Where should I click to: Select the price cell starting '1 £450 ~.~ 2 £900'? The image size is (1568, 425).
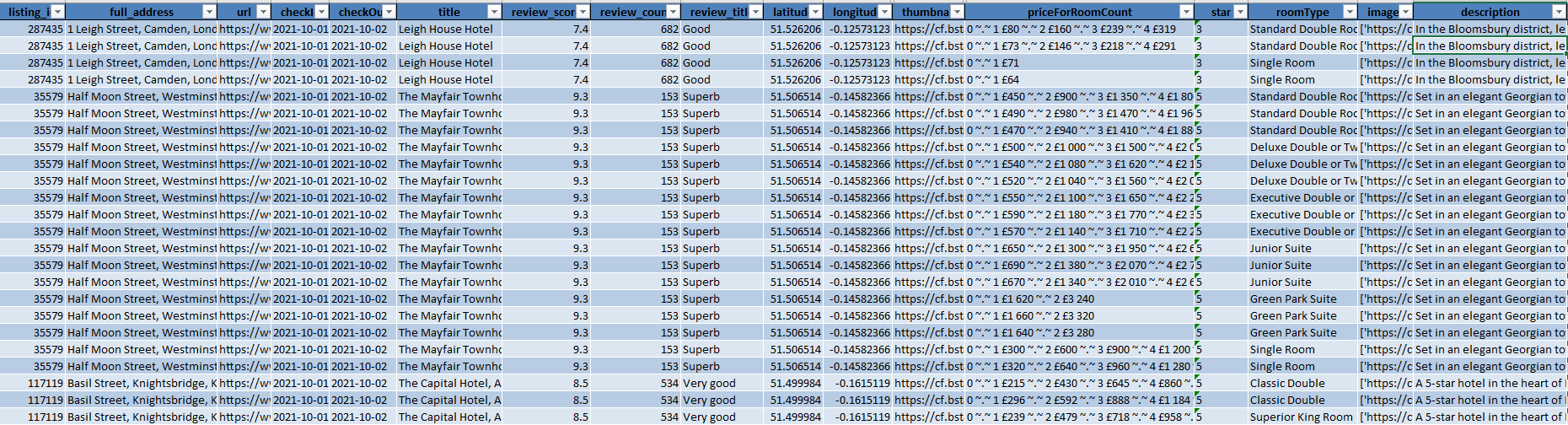pyautogui.click(x=1080, y=96)
